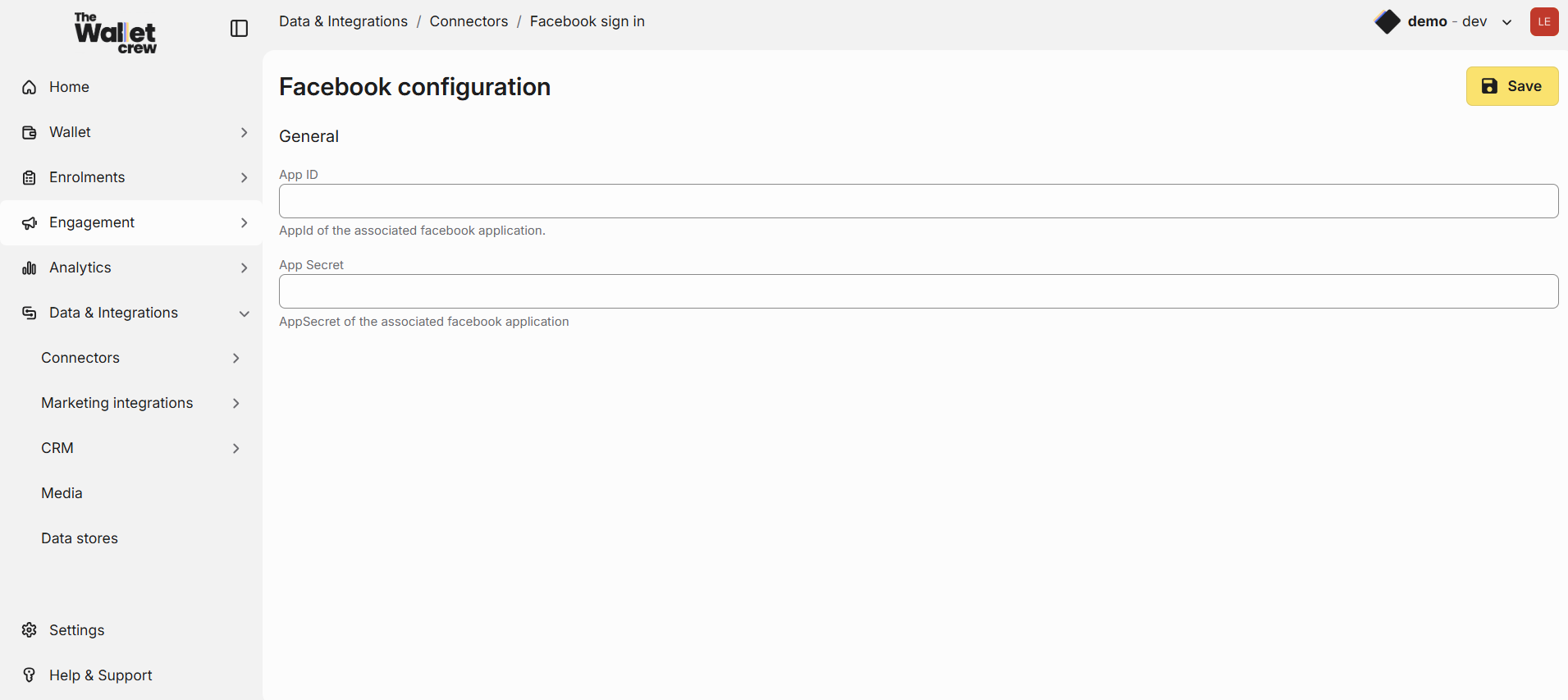Click the Help & Support icon
Screen dimensions: 1568x700
[x=30, y=675]
